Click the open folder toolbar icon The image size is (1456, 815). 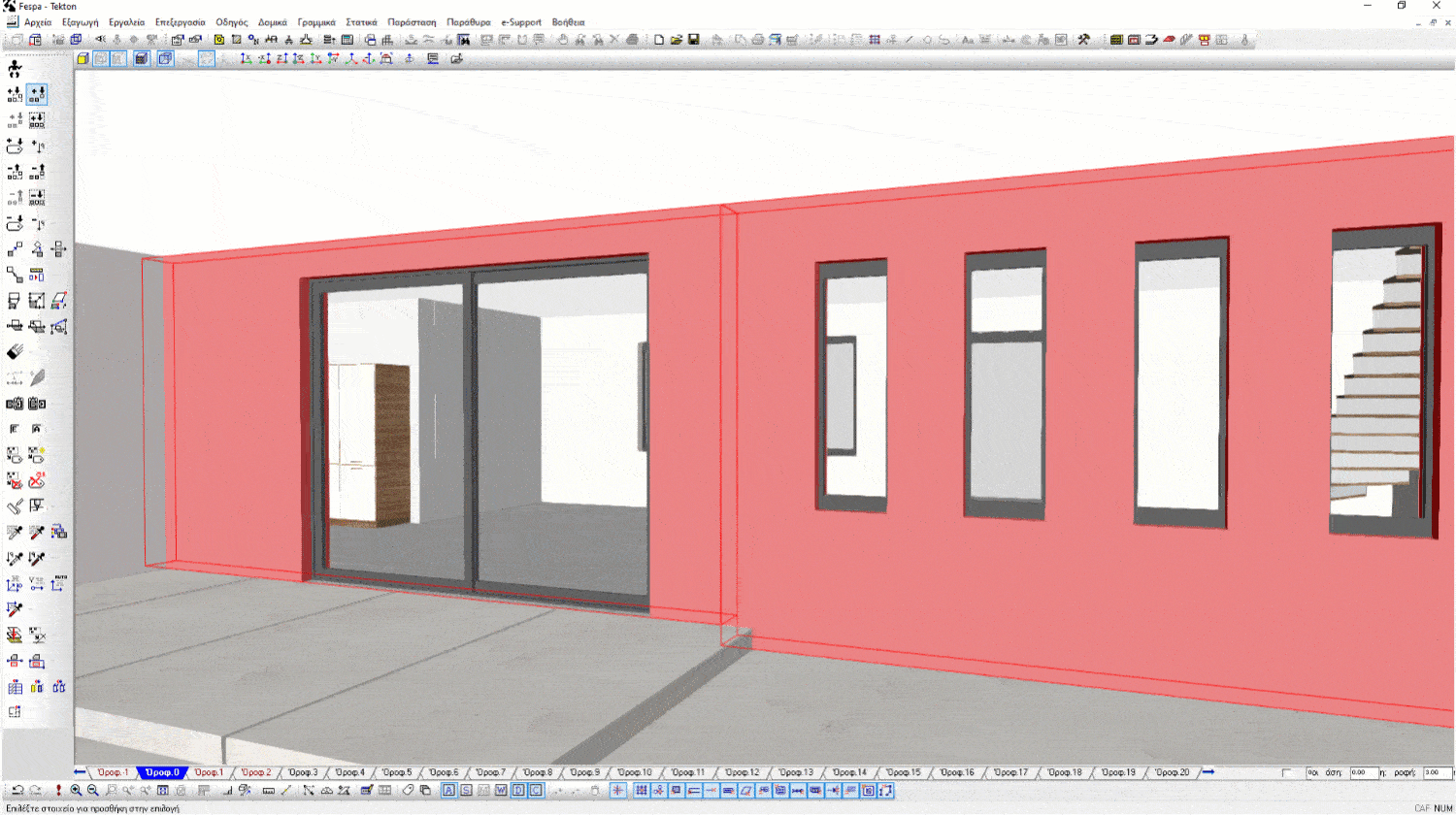(x=677, y=40)
